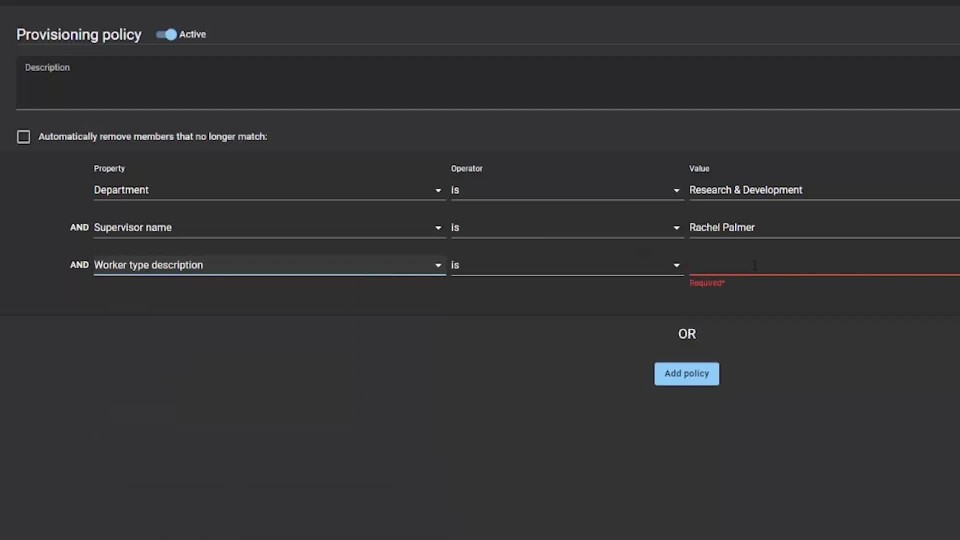Click the arrow icon in Department property field
The width and height of the screenshot is (960, 540).
(438, 190)
